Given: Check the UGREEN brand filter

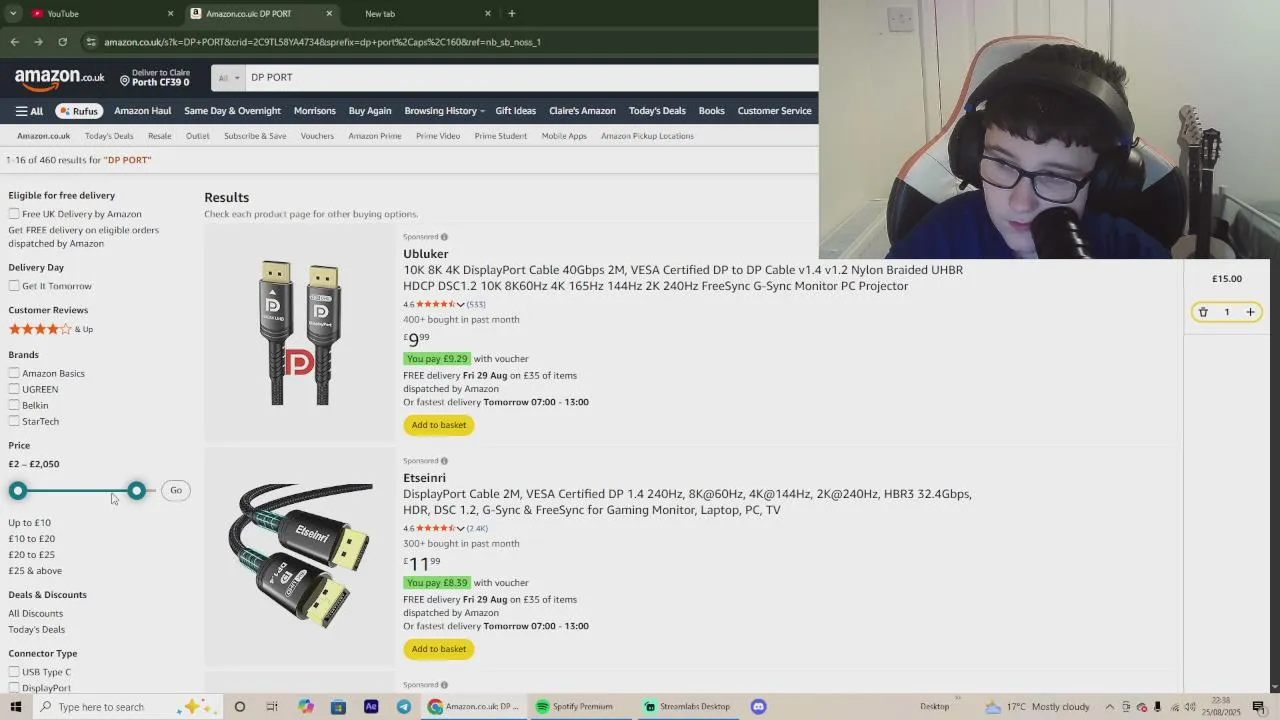Looking at the screenshot, I should tap(14, 390).
